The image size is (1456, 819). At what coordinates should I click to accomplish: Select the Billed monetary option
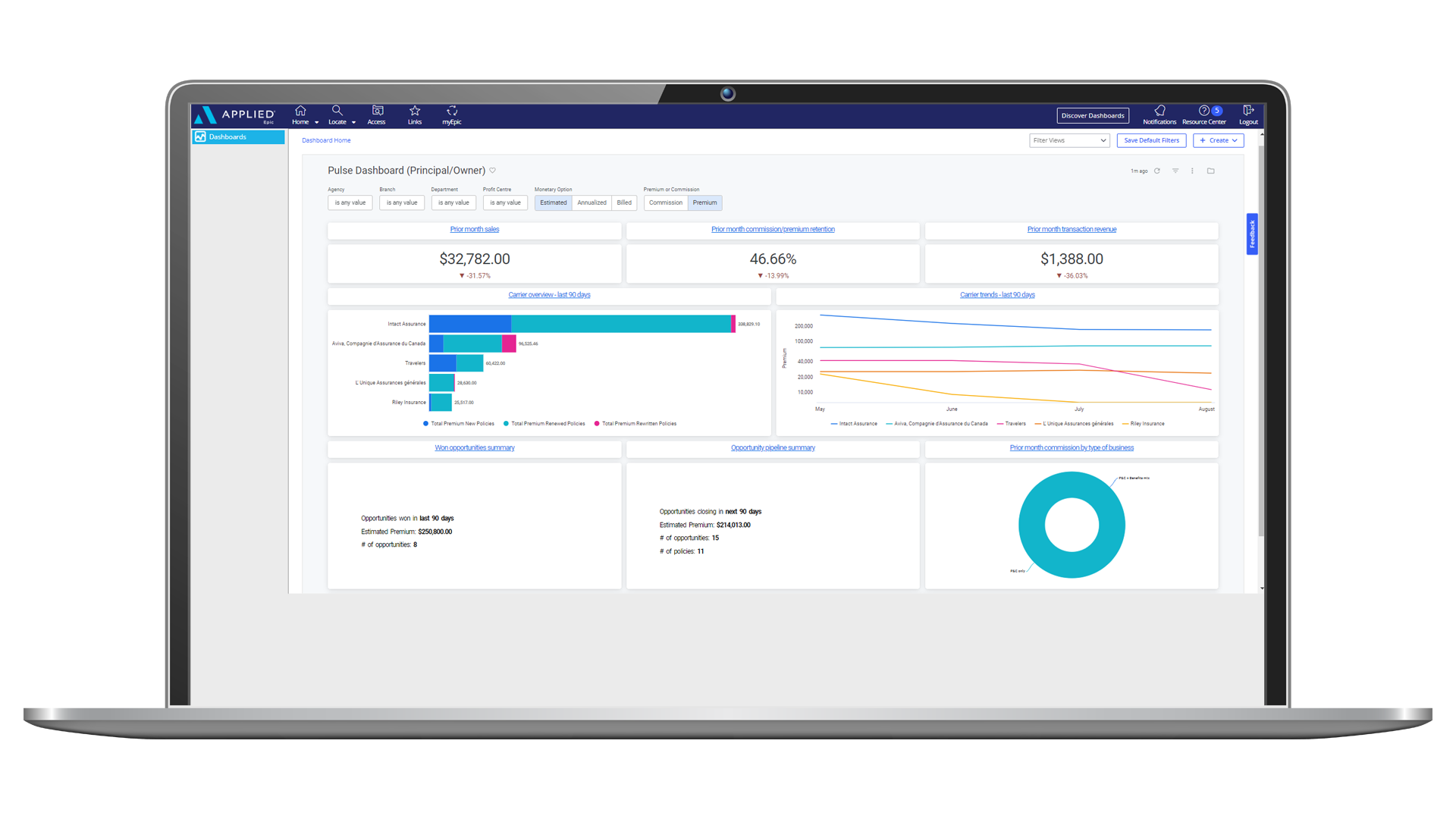click(624, 202)
